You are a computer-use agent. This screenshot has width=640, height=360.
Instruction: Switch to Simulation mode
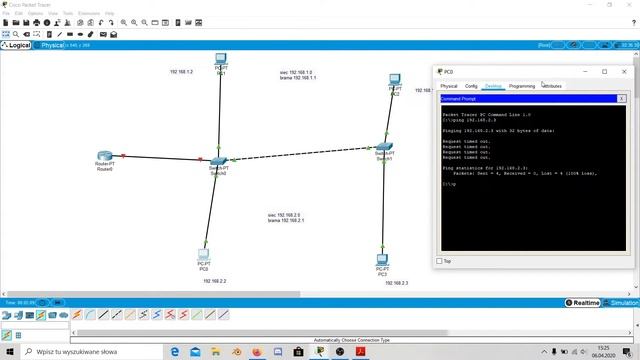pos(621,303)
